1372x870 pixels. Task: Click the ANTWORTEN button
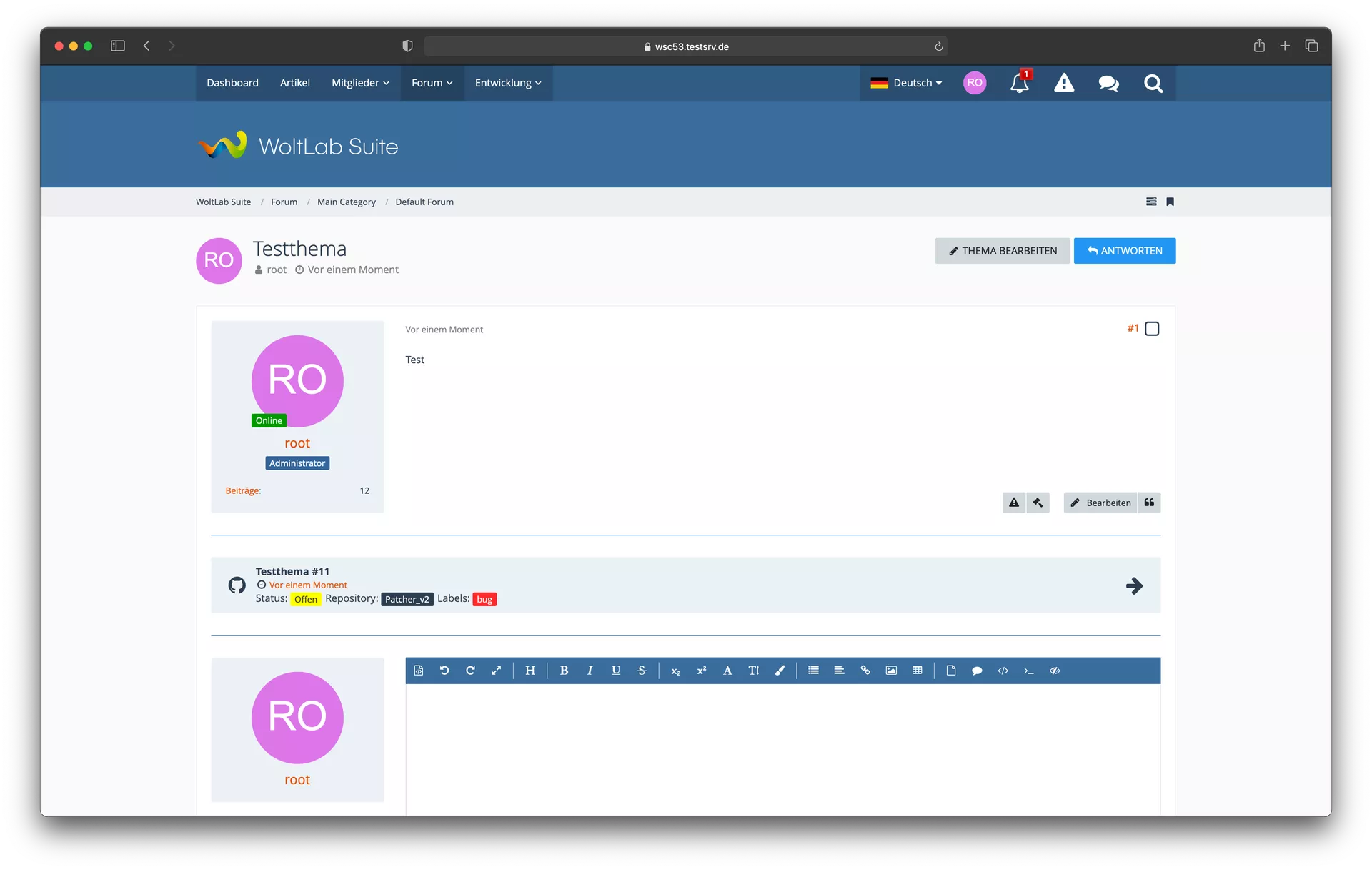(1124, 251)
